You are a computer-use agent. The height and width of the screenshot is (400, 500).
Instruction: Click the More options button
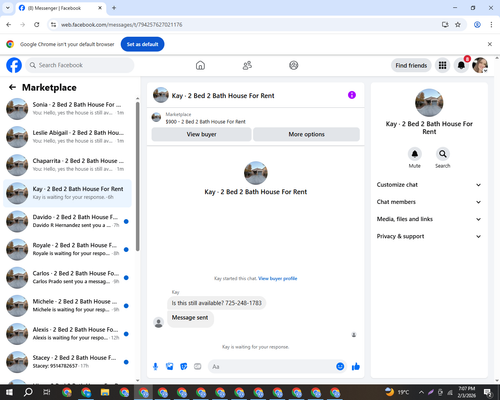click(x=306, y=134)
